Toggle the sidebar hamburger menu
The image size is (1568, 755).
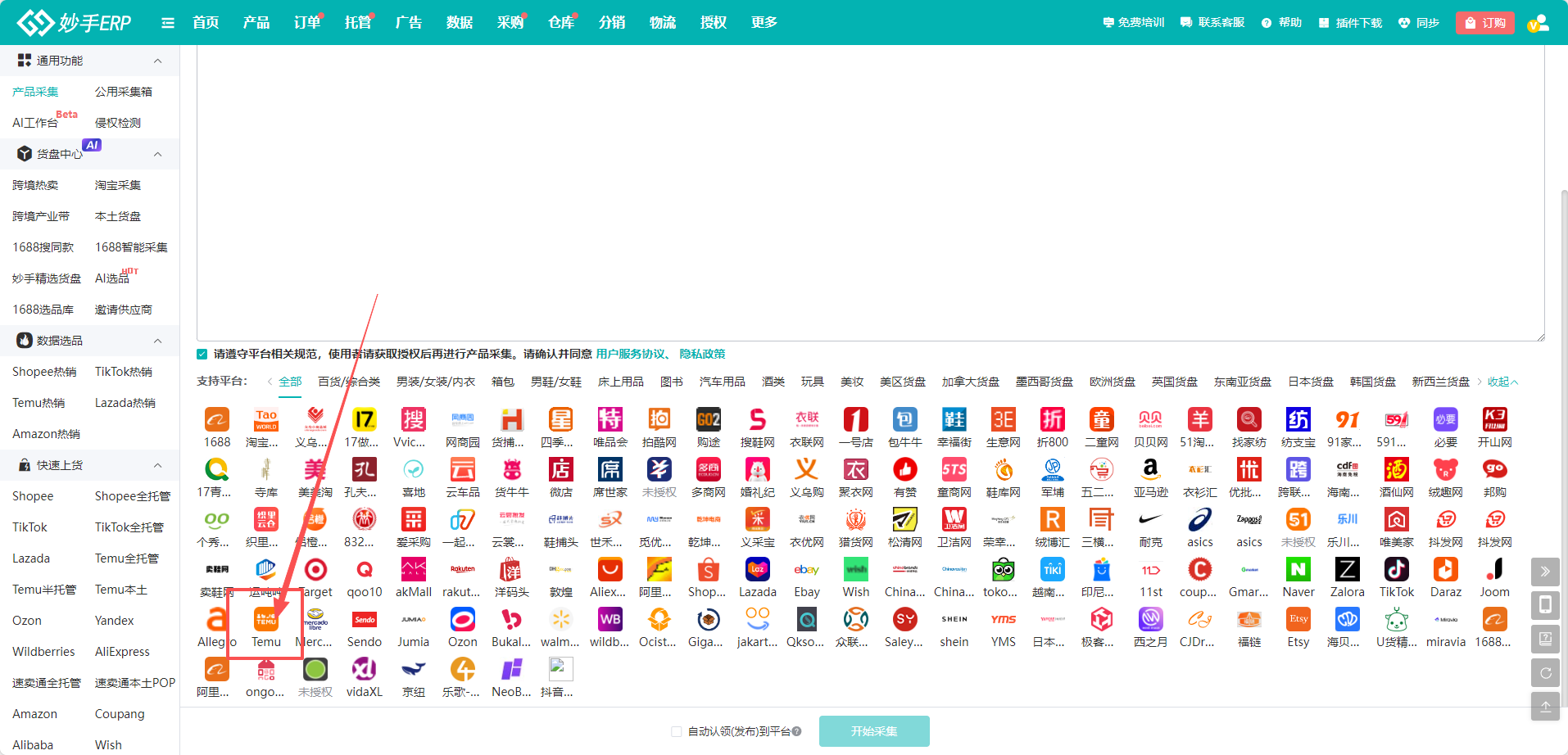point(168,23)
